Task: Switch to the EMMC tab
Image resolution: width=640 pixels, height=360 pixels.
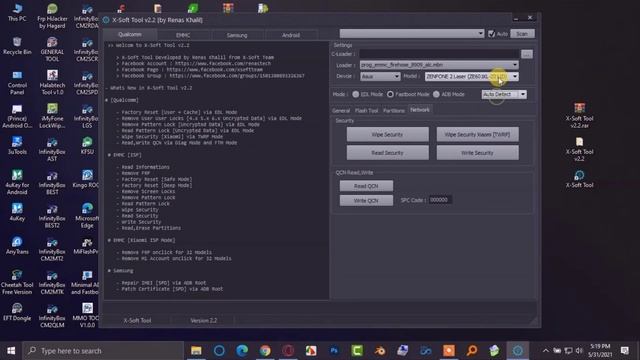Action: (x=183, y=35)
